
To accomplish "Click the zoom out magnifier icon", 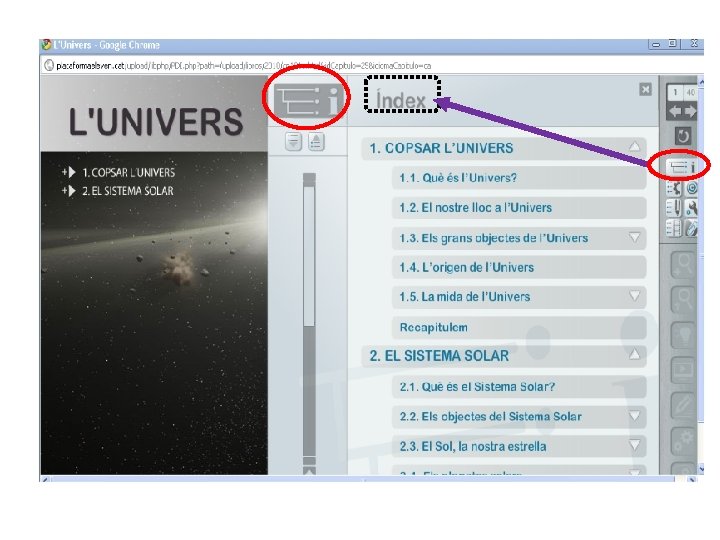I will (682, 301).
